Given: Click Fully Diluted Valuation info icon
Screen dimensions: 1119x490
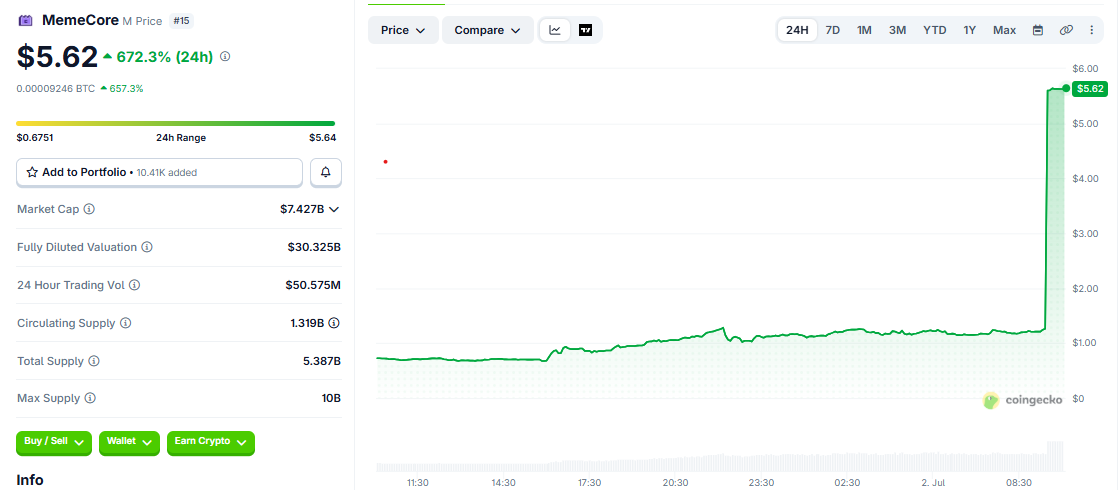Looking at the screenshot, I should 146,247.
